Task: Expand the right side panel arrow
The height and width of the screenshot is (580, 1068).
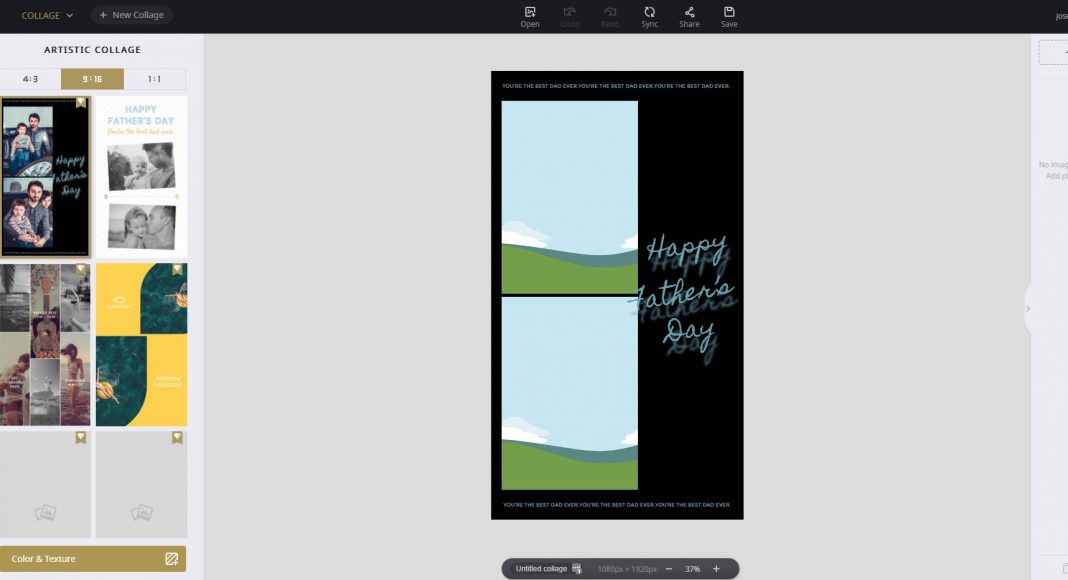Action: (1028, 309)
